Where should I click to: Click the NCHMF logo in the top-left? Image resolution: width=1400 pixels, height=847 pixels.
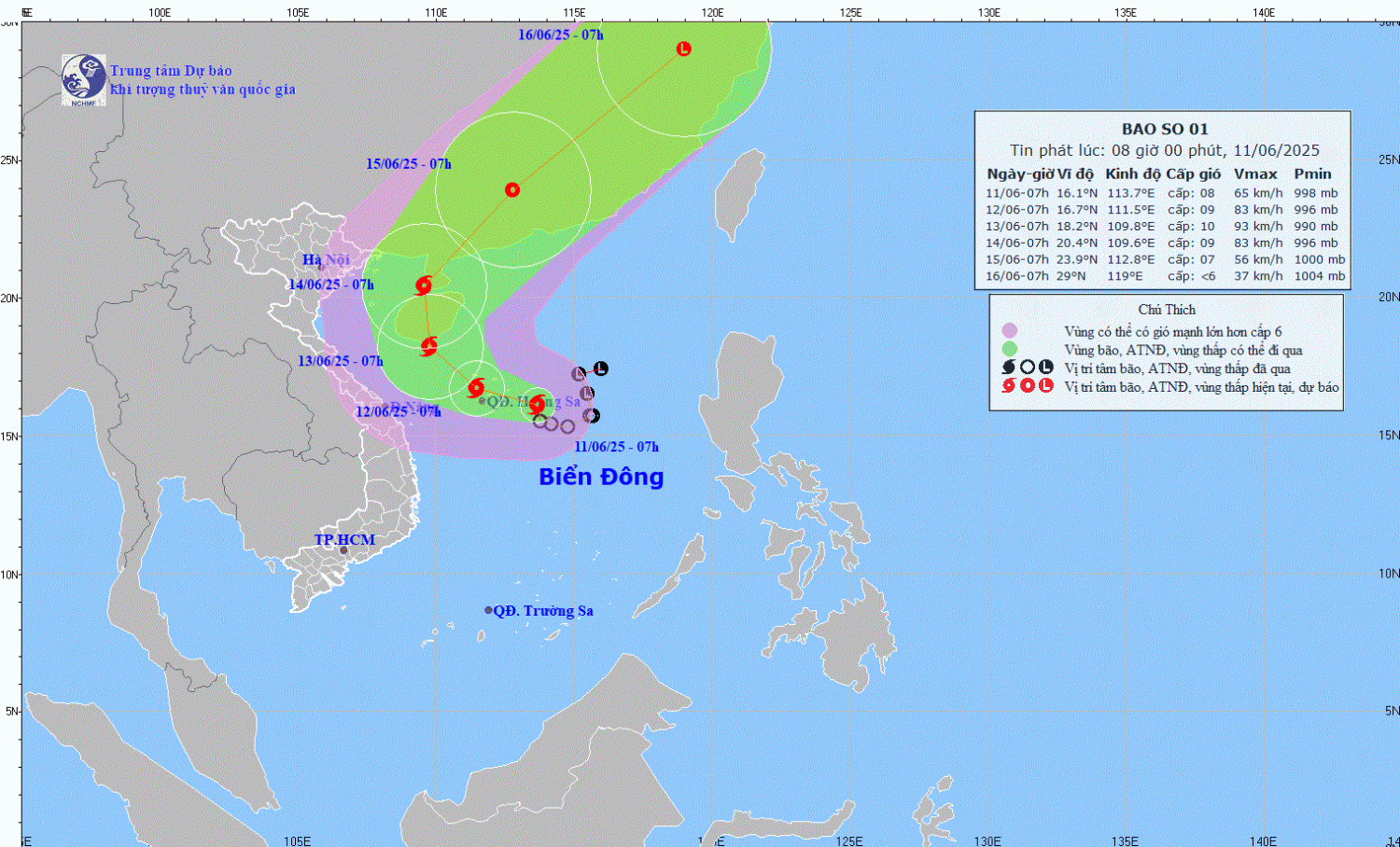(83, 79)
